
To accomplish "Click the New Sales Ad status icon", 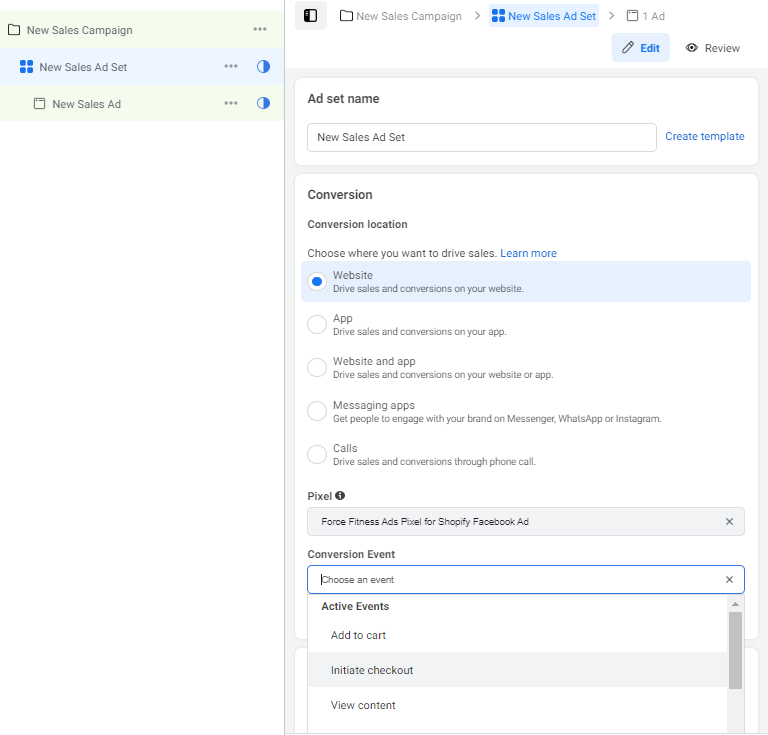I will (263, 104).
